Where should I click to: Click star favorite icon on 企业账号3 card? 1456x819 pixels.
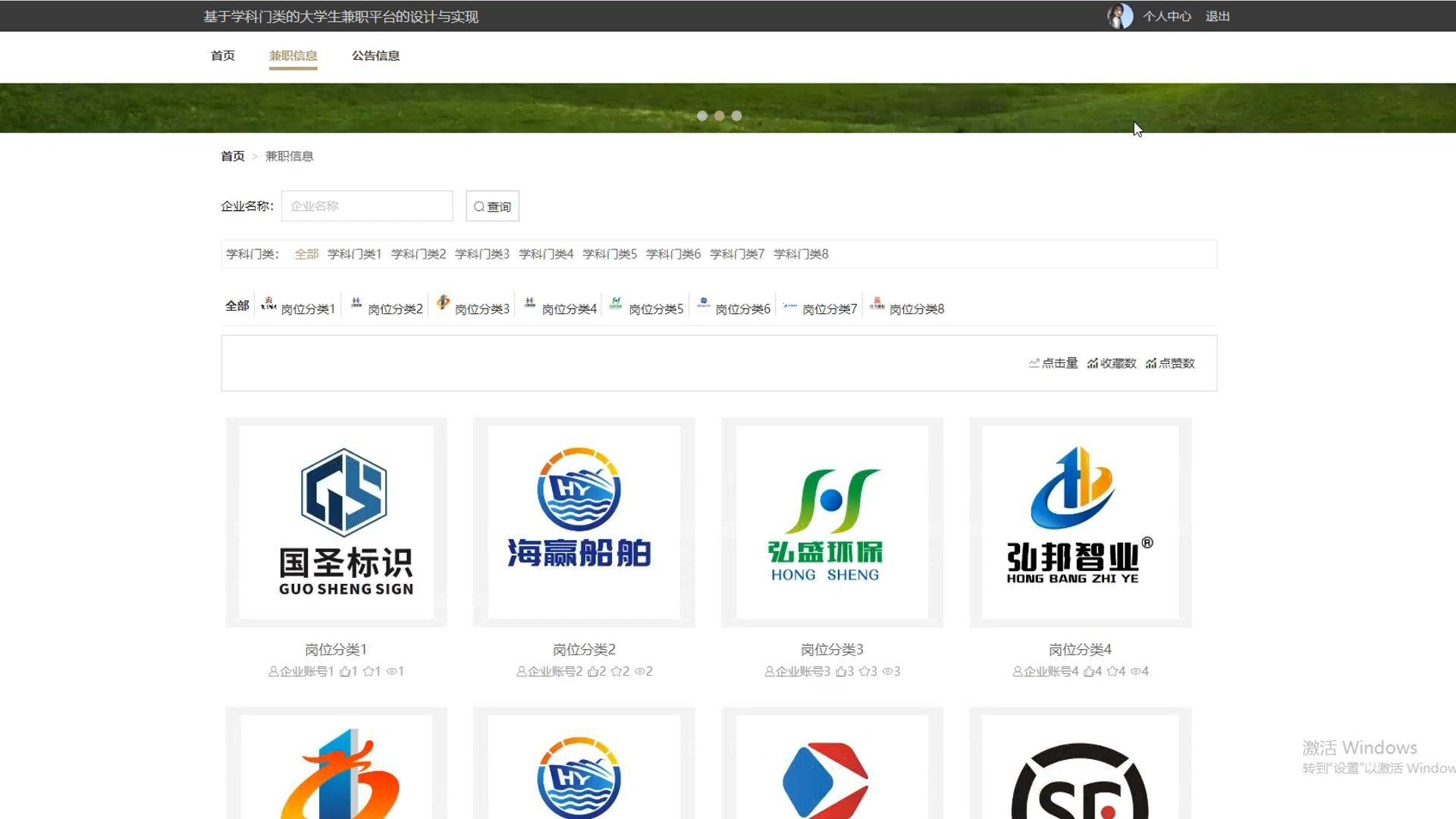(x=864, y=671)
